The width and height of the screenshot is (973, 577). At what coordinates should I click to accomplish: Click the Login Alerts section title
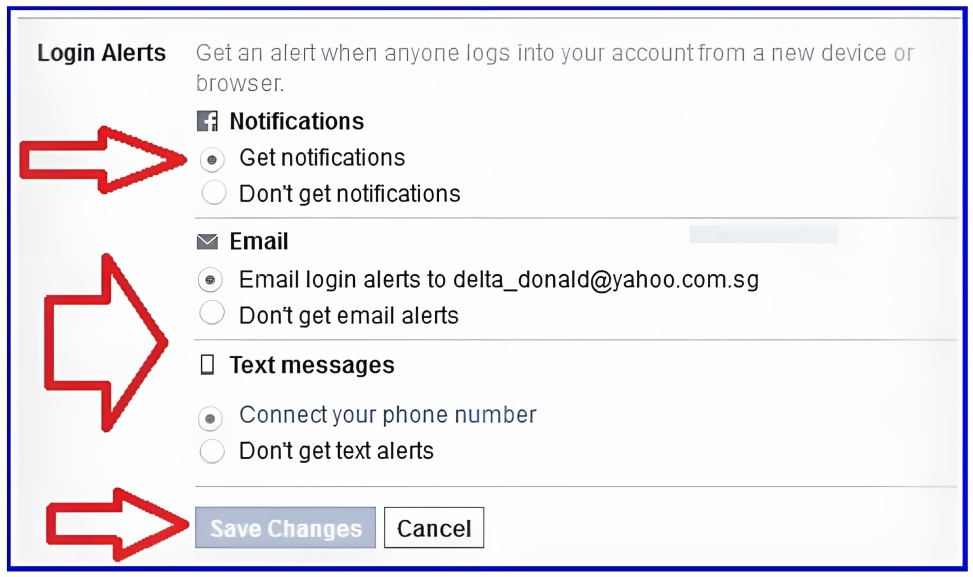[x=102, y=53]
